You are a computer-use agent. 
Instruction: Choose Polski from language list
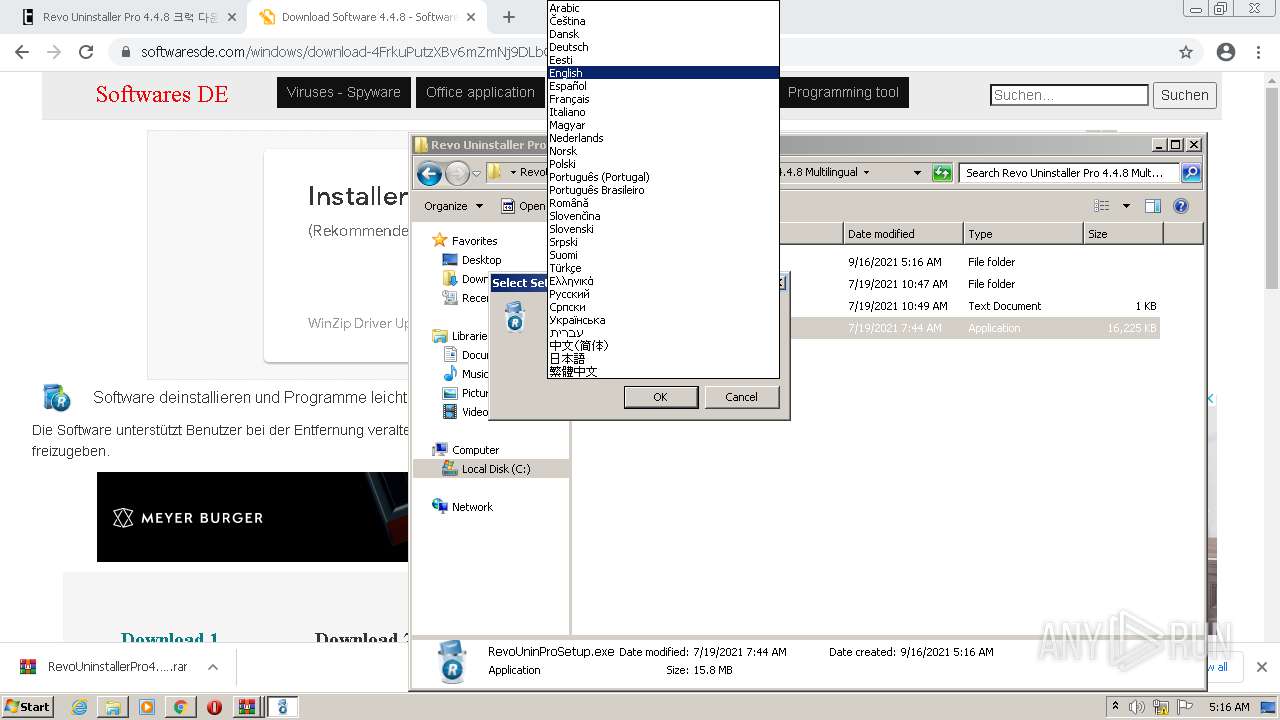click(663, 164)
